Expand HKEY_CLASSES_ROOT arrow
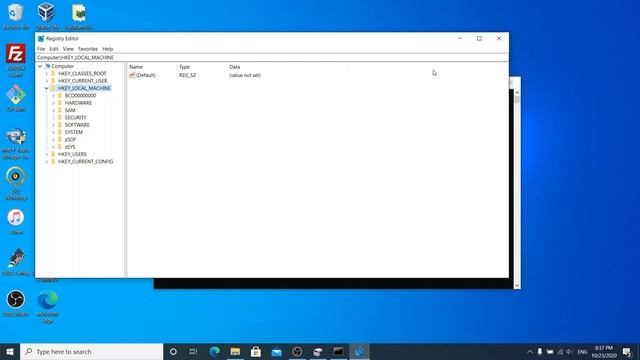This screenshot has height=360, width=640. [47, 73]
